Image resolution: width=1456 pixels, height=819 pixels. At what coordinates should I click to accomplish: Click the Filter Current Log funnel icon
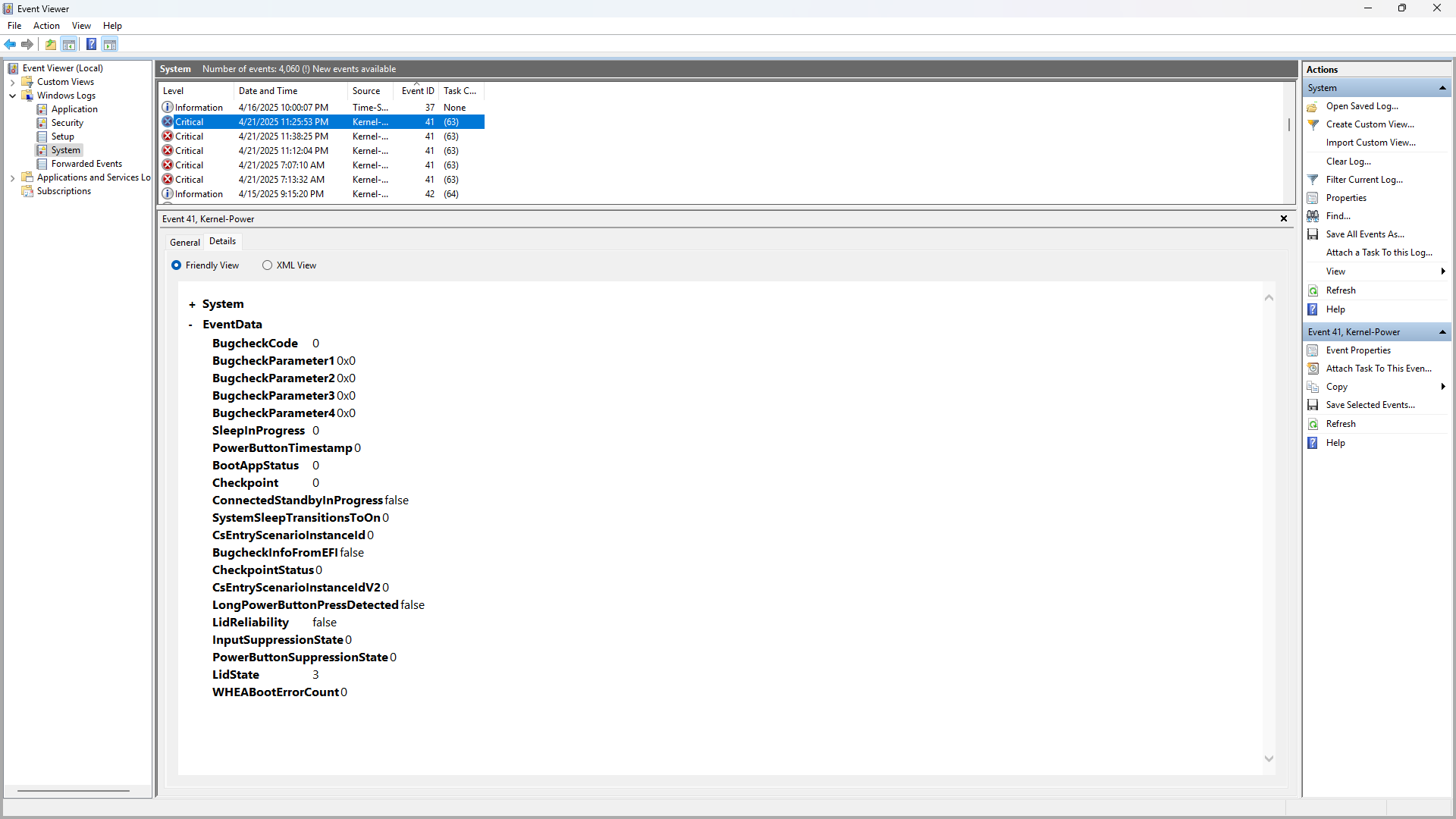1313,180
